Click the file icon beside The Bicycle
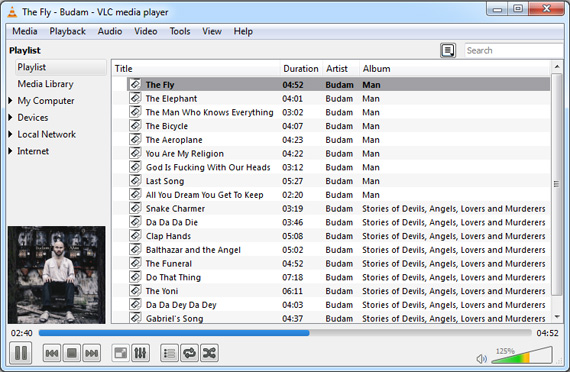This screenshot has height=372, width=570. tap(135, 126)
